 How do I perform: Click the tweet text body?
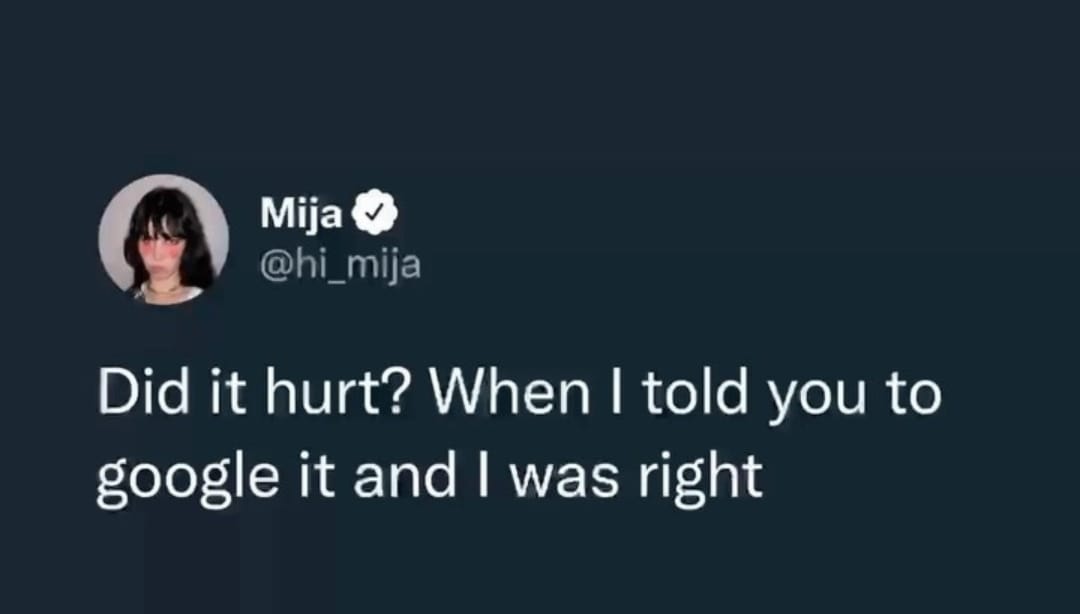click(518, 436)
